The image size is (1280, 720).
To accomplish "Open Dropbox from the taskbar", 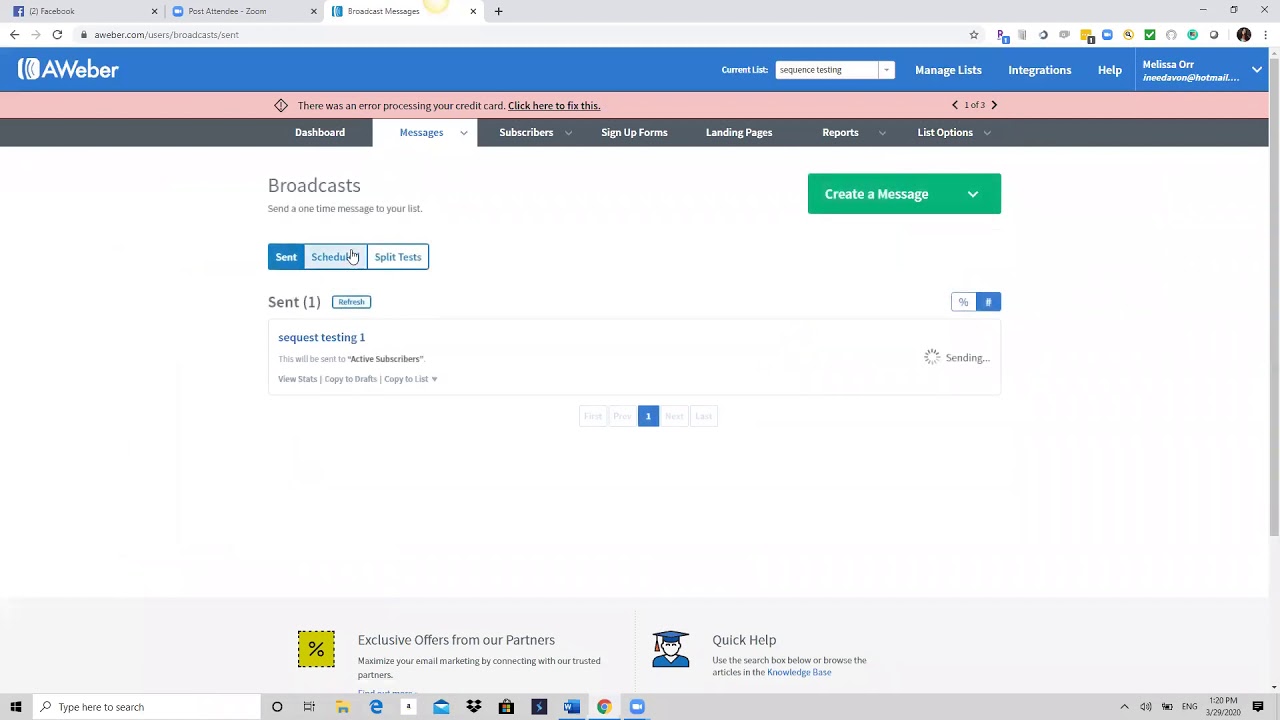I will pos(474,707).
